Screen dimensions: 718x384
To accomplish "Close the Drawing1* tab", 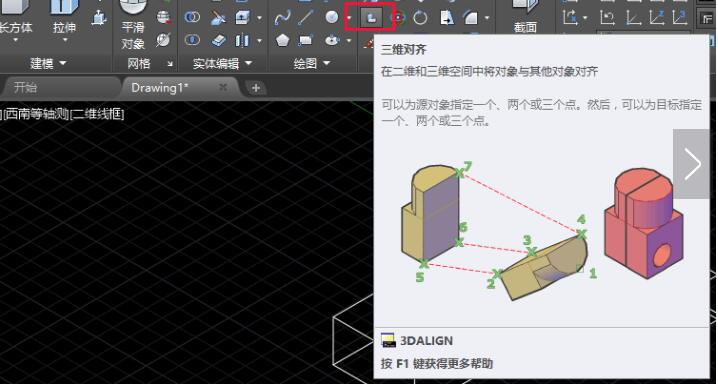I will (x=223, y=87).
